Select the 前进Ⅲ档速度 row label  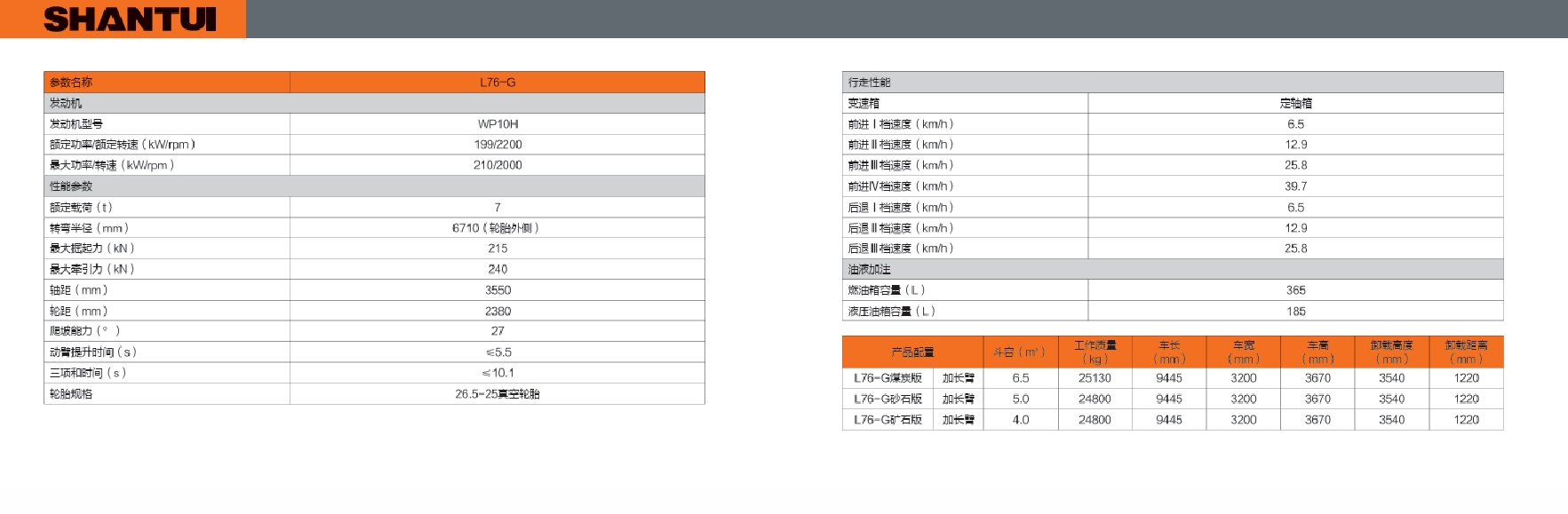(901, 165)
